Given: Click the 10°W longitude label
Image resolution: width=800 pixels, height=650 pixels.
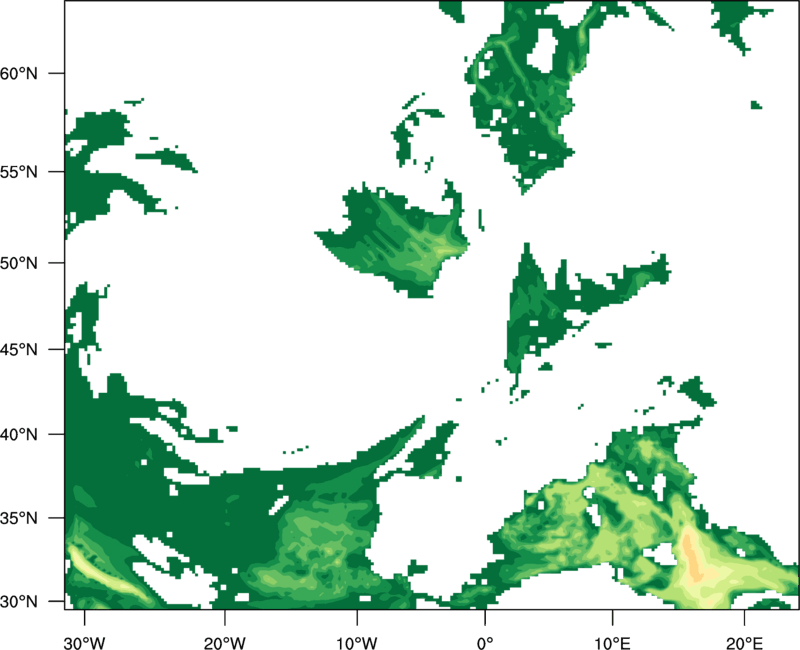Looking at the screenshot, I should coord(357,643).
